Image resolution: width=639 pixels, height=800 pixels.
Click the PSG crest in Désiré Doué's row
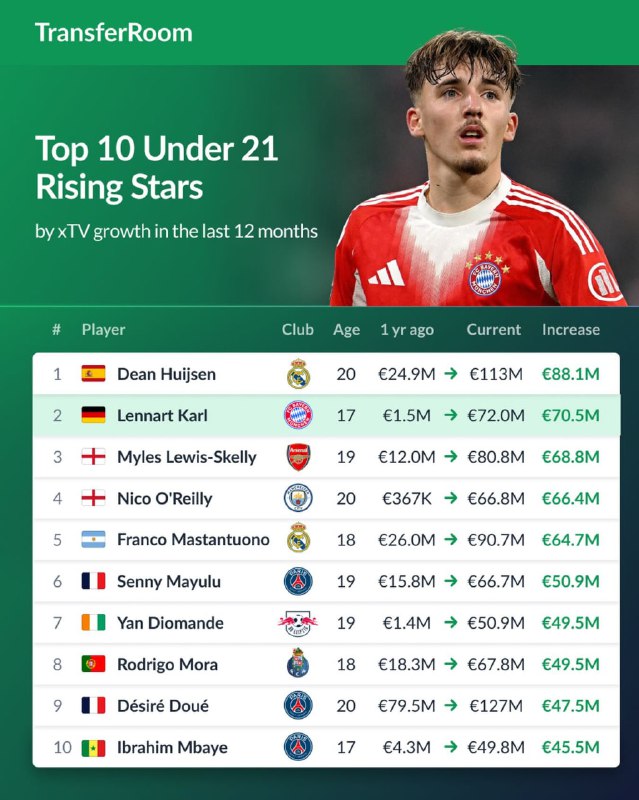pos(298,706)
